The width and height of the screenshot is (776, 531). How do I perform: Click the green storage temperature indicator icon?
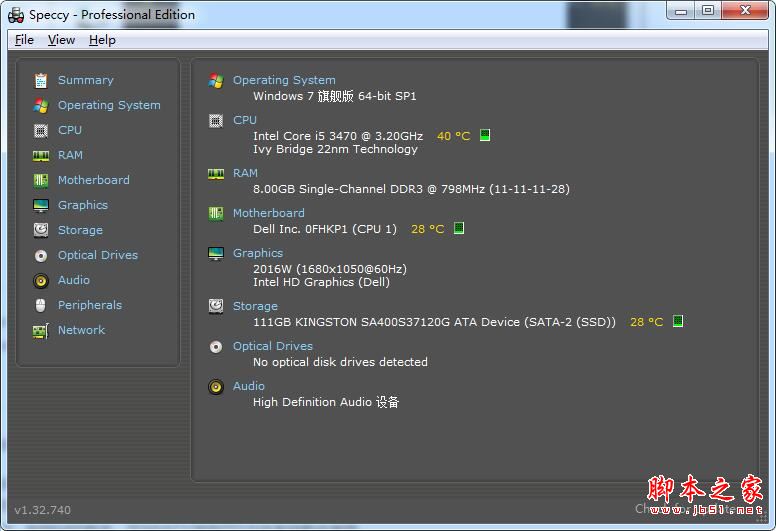678,321
